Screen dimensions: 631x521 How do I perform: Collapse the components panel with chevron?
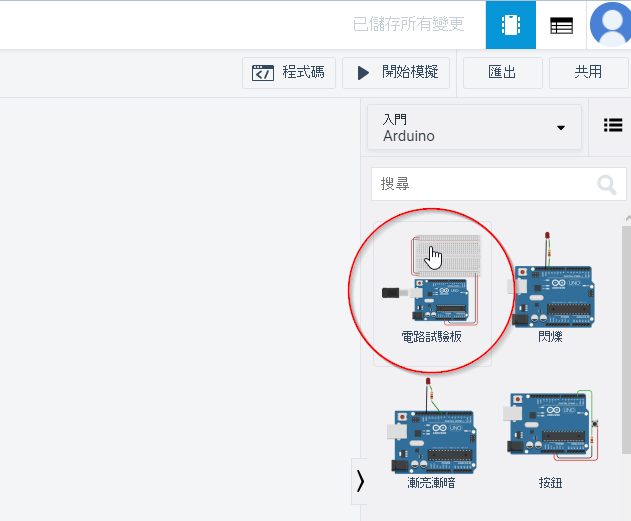[360, 481]
